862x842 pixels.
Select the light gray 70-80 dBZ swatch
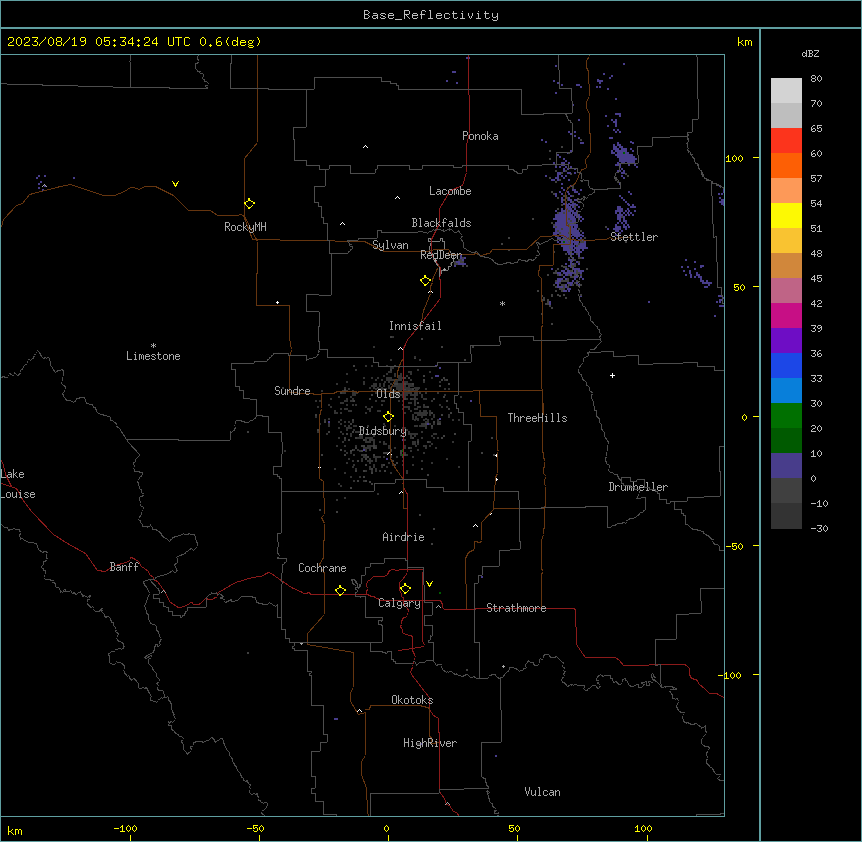coord(786,91)
